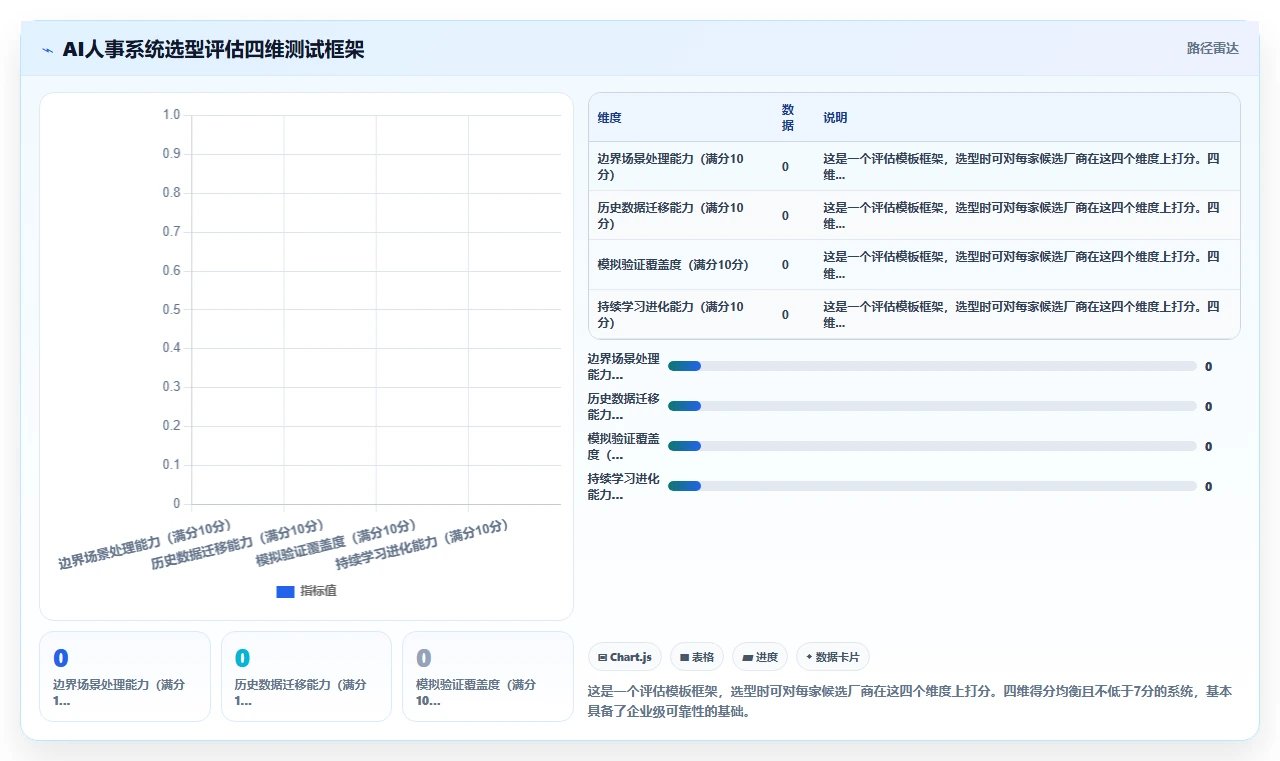Click chart axis label 模拟验证覆盖度（满分10分）
Viewport: 1280px width, 761px height.
[x=336, y=543]
